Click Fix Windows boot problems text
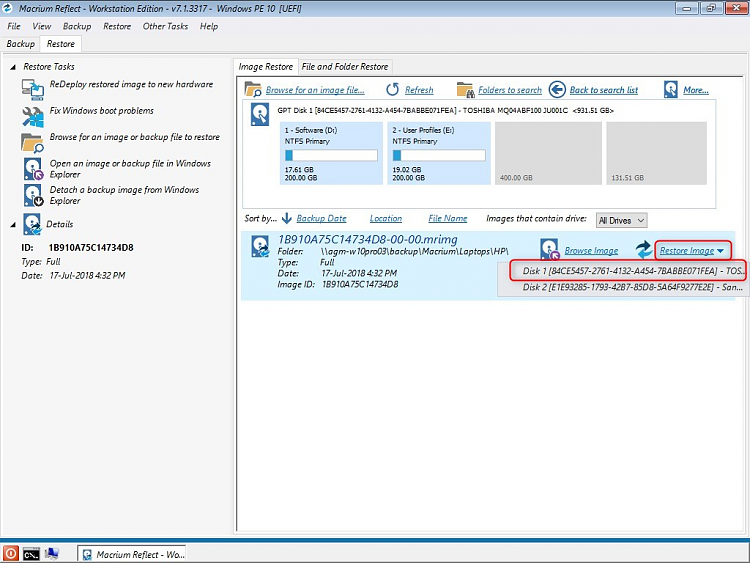Screen dimensions: 750x563 [x=102, y=110]
